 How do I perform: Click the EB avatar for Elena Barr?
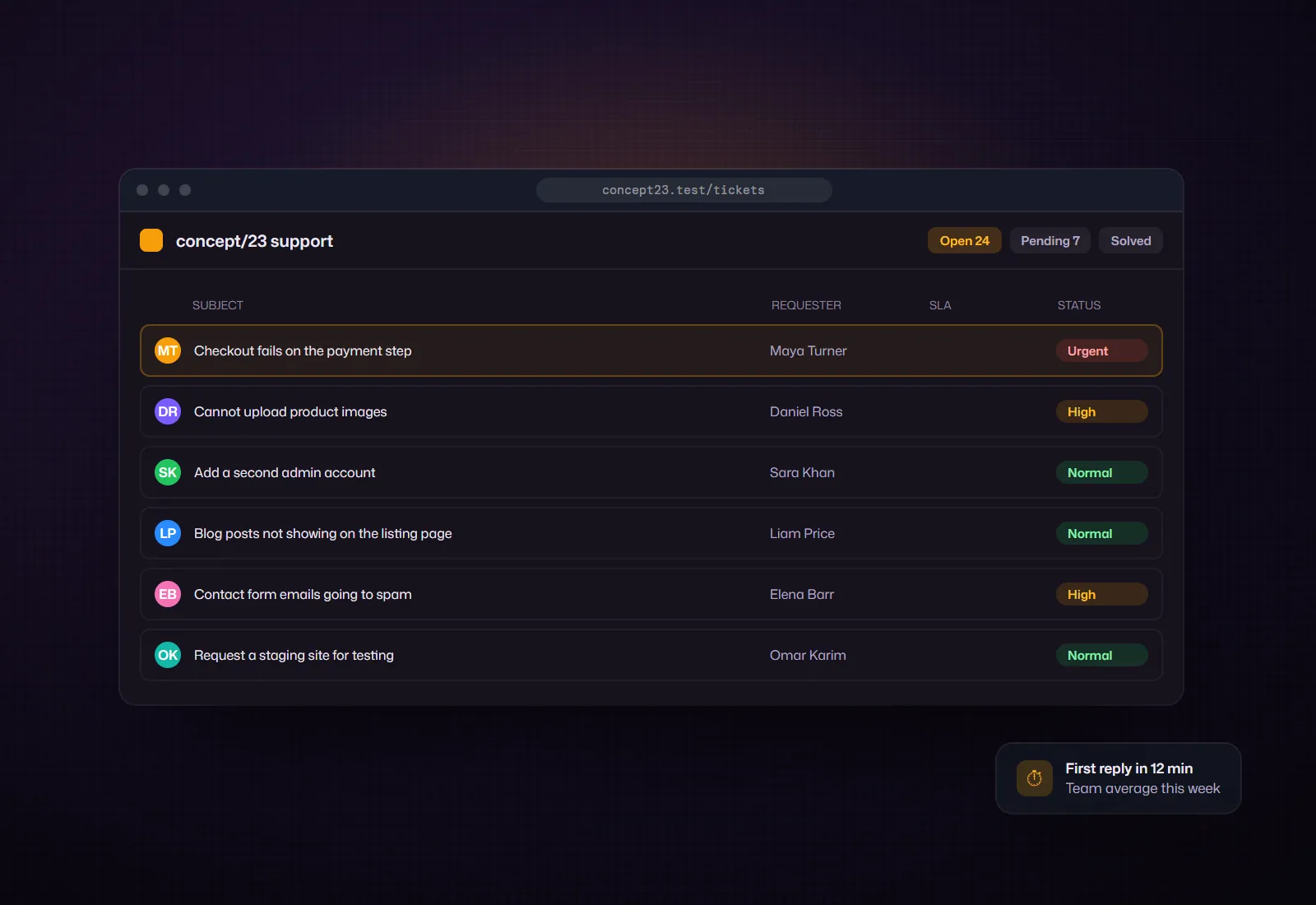coord(168,594)
